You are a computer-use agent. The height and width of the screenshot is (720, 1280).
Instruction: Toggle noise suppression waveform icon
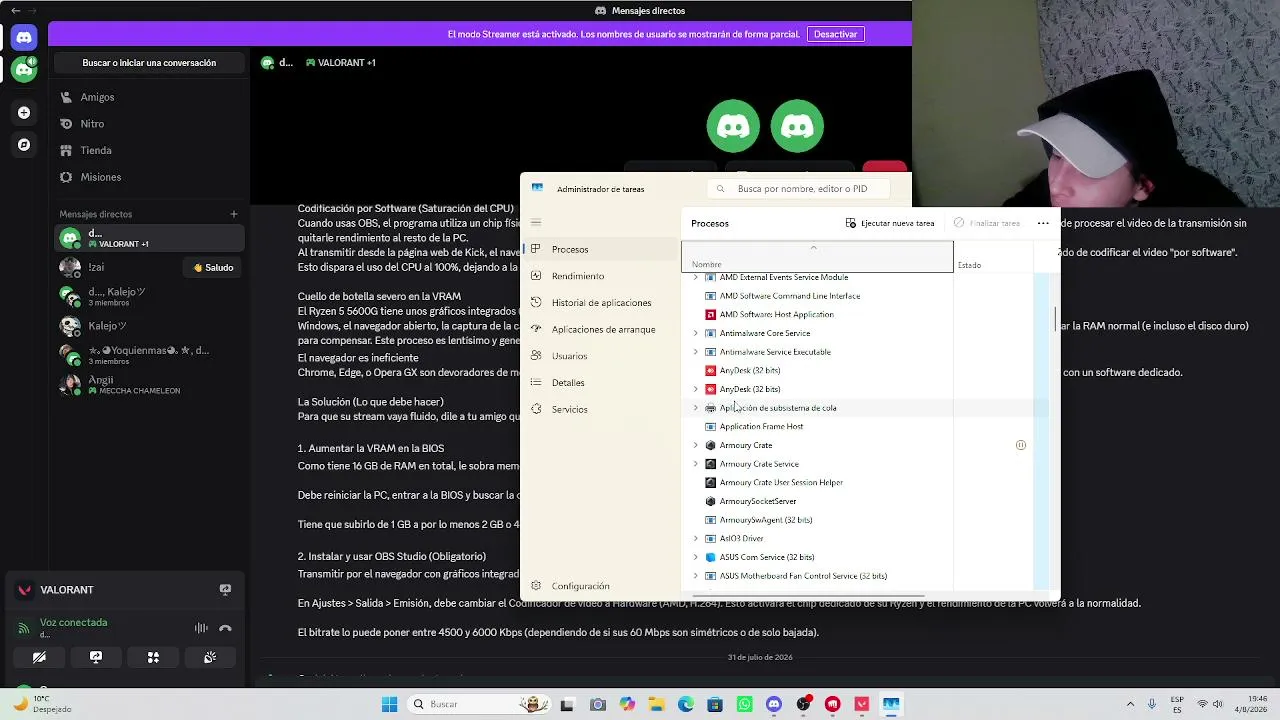point(201,628)
